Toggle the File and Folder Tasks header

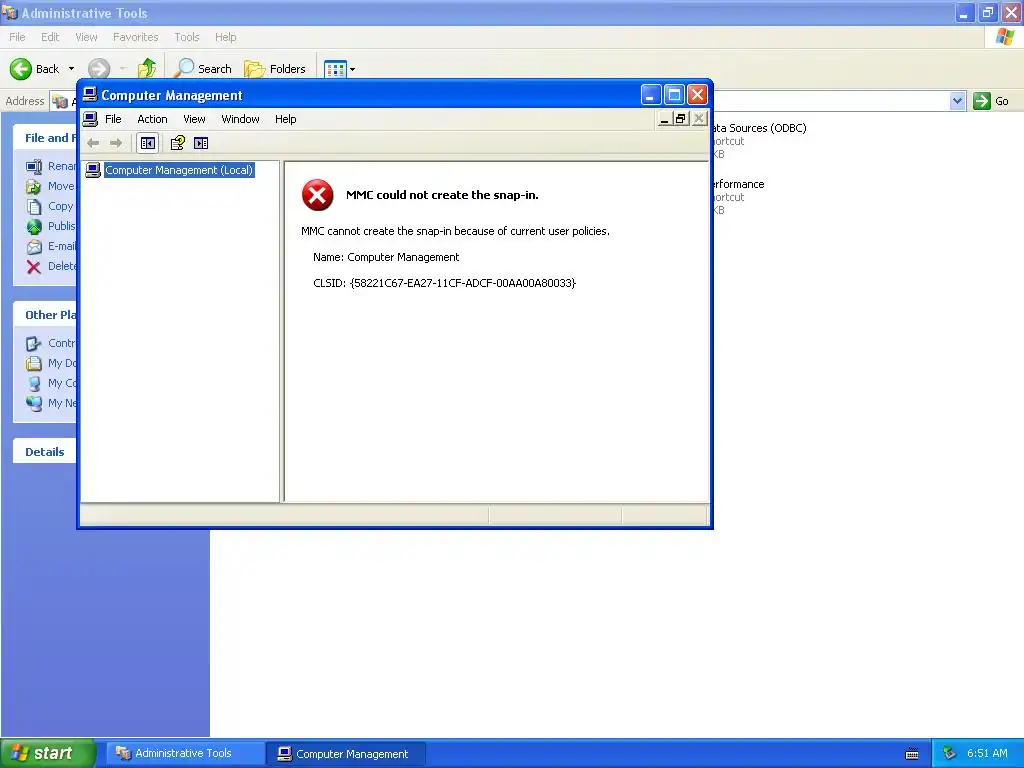(45, 138)
